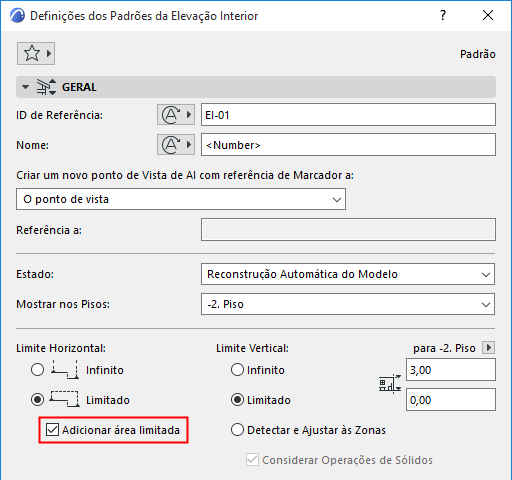512x480 pixels.
Task: Open the Mostrar nos Pisos dropdown
Action: 348,304
